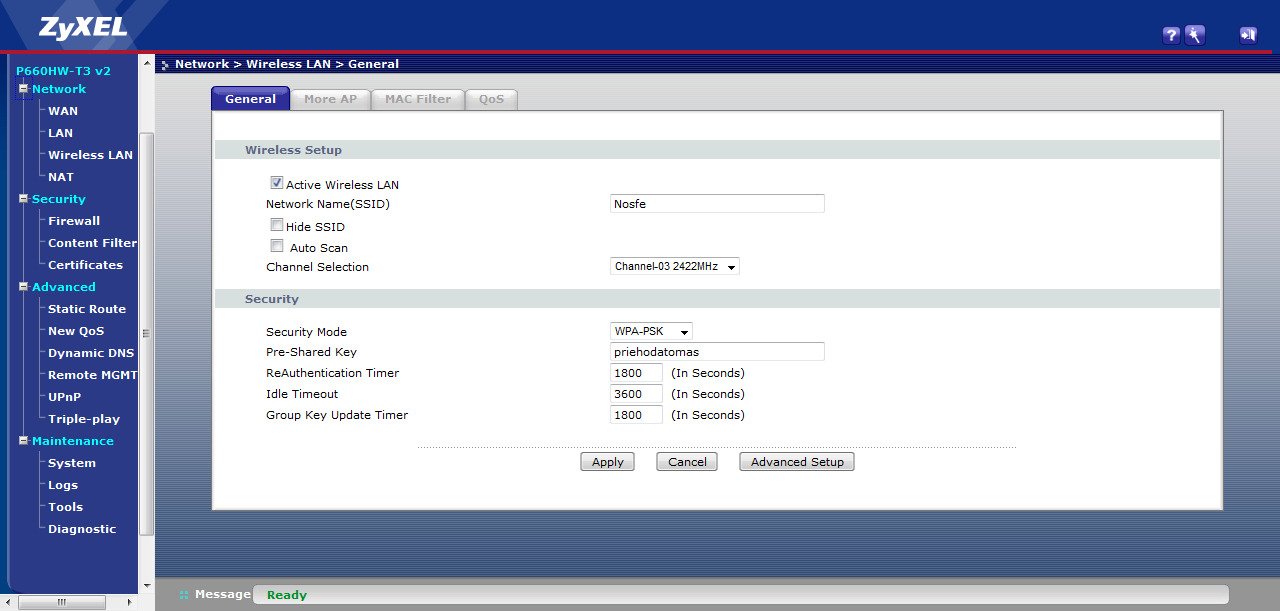Open Dynamic DNS in sidebar
Screen dimensions: 1280x611
[91, 353]
